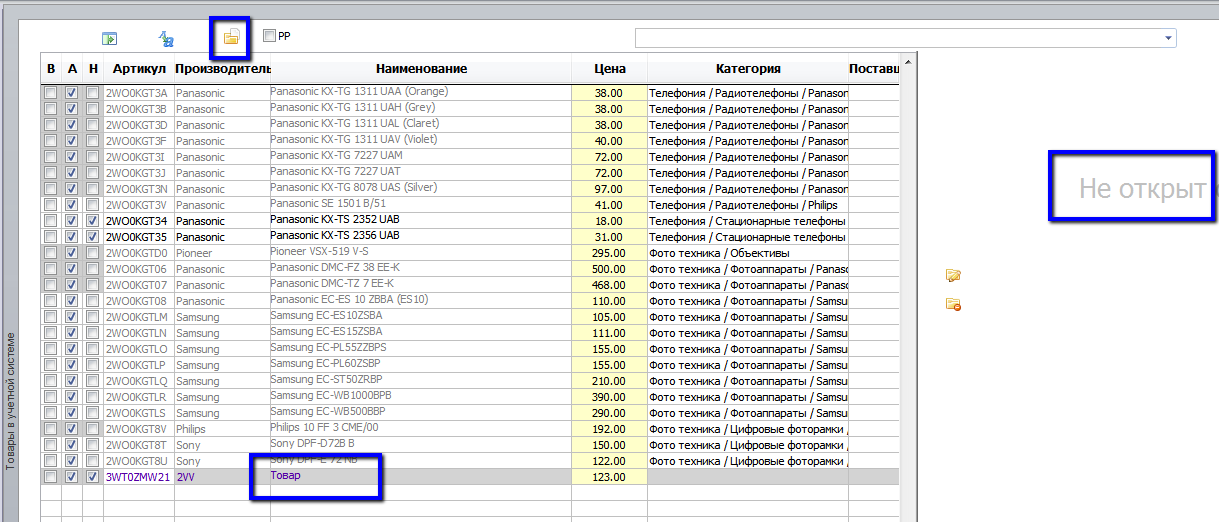Select Panasonic DMC-FZ 38 EE-K name cell

click(x=421, y=268)
